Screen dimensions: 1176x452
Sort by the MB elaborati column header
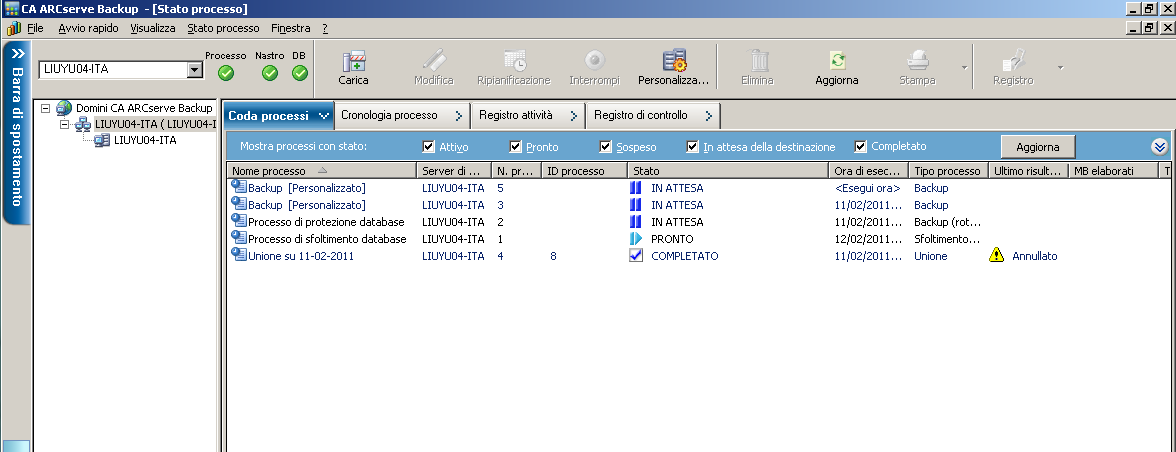coord(1113,171)
